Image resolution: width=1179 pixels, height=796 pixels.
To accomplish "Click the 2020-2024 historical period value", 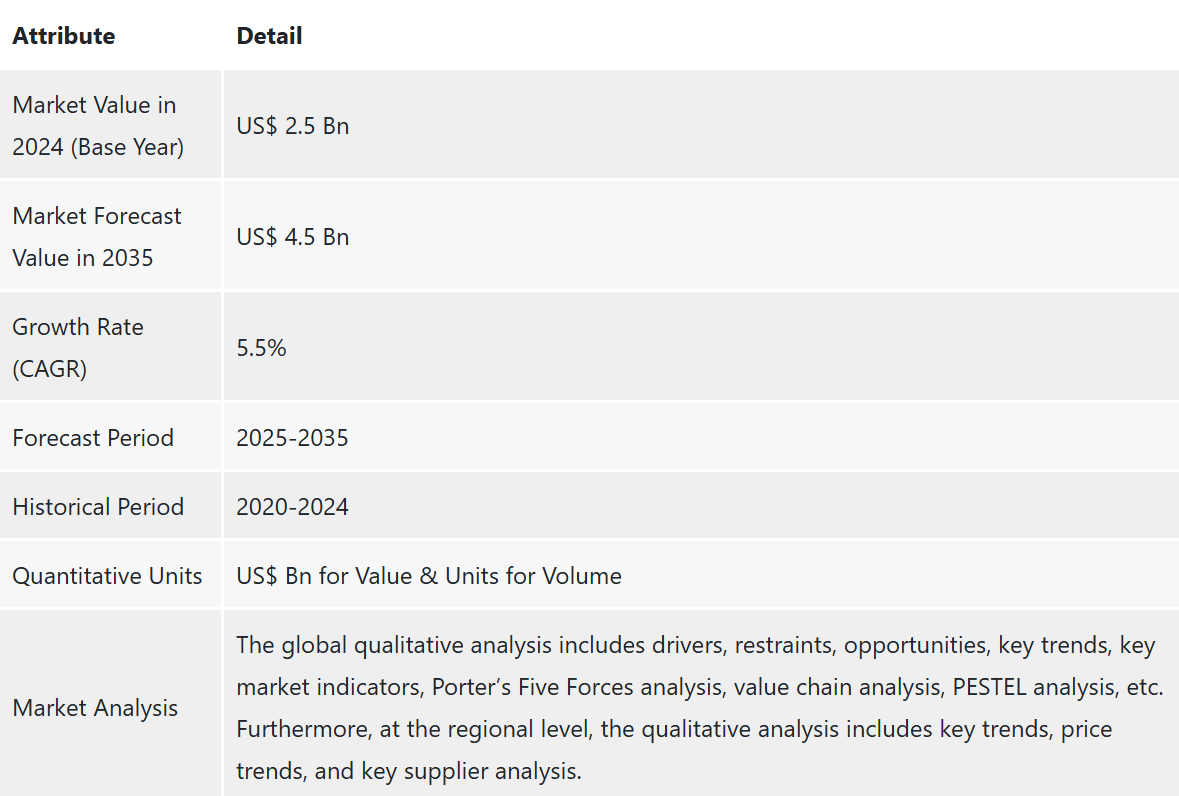I will click(x=292, y=507).
